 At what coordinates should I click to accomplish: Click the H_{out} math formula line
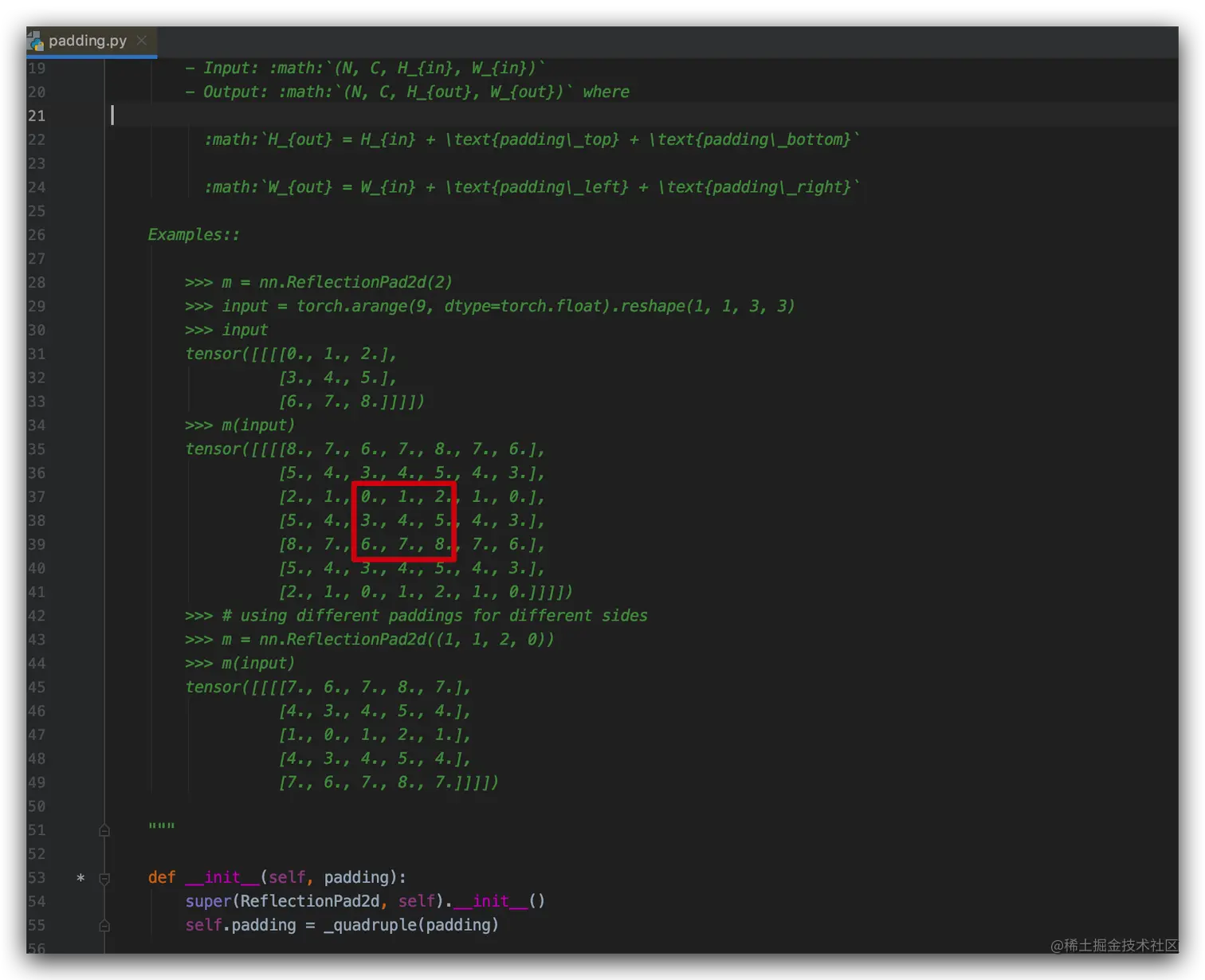(x=532, y=139)
